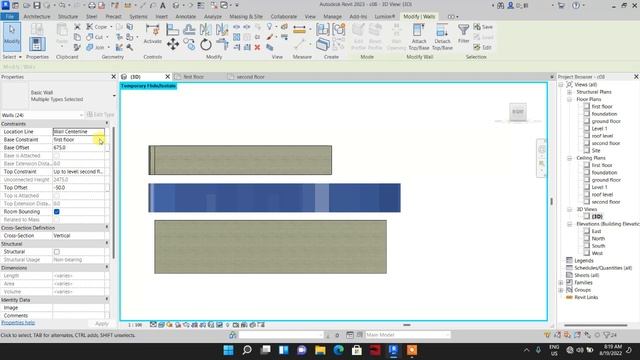Select the Copy tool in Modify panel

(x=189, y=44)
